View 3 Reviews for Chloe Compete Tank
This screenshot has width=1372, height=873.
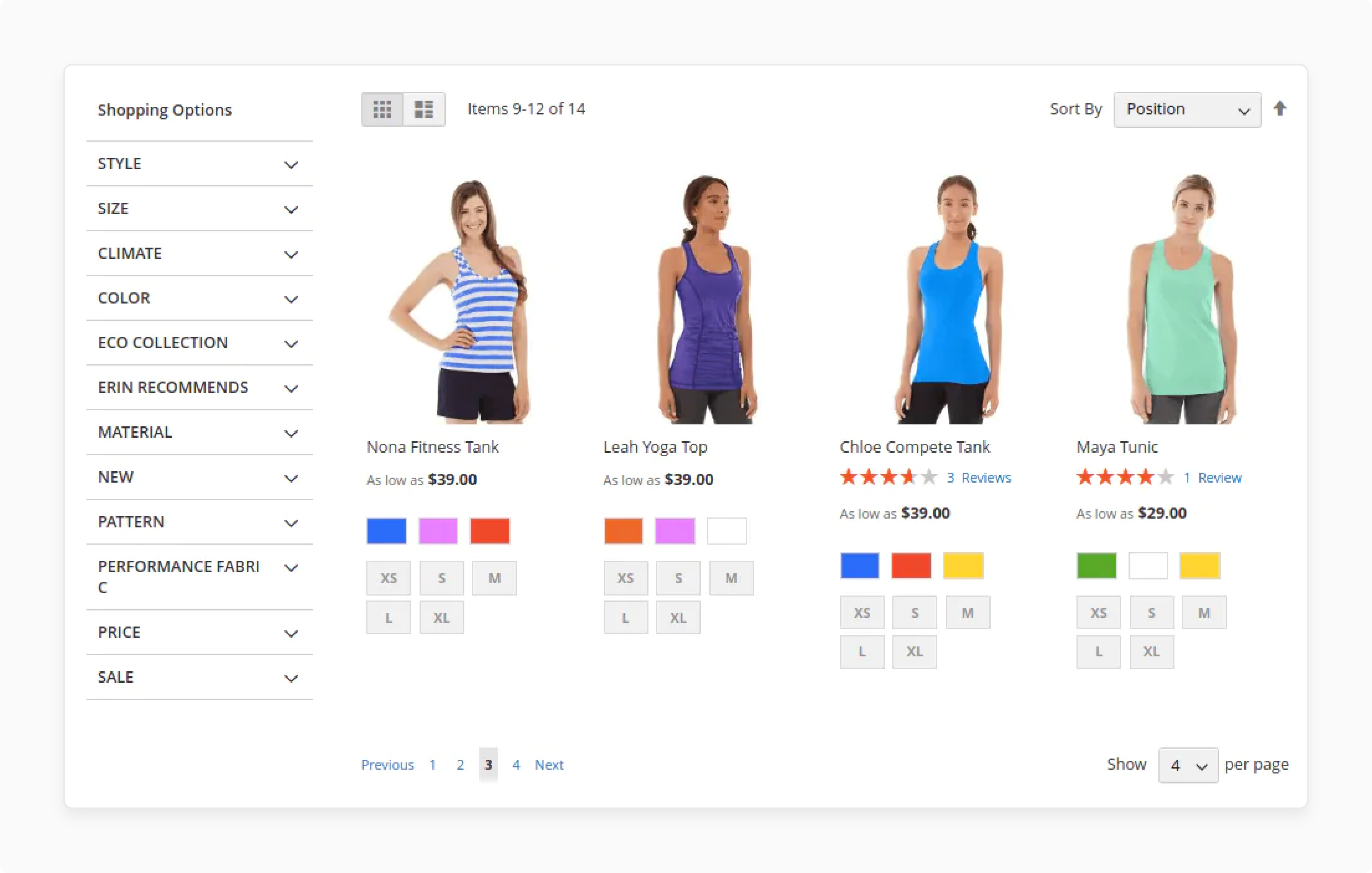pyautogui.click(x=979, y=478)
